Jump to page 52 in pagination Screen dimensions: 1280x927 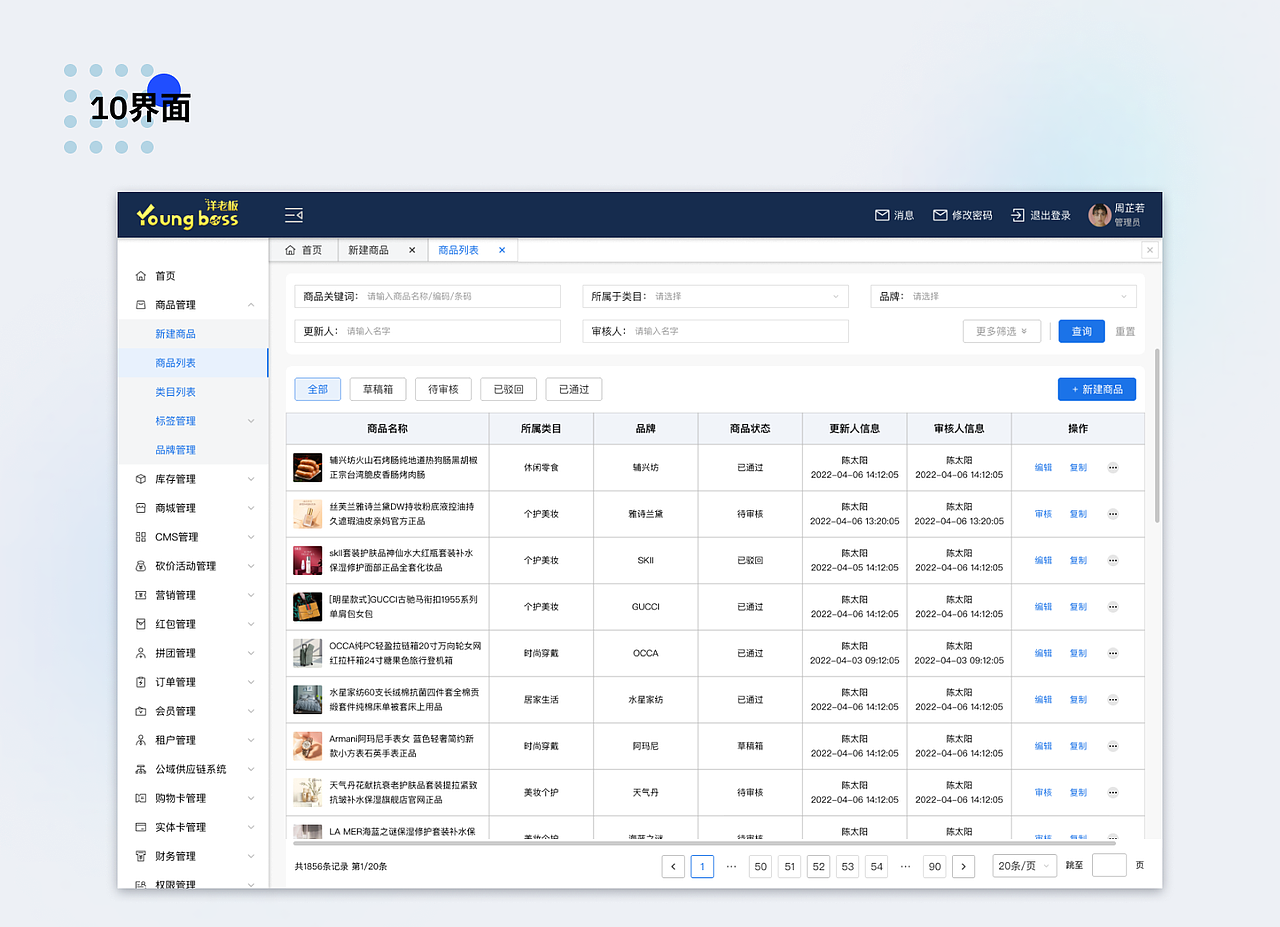tap(818, 866)
